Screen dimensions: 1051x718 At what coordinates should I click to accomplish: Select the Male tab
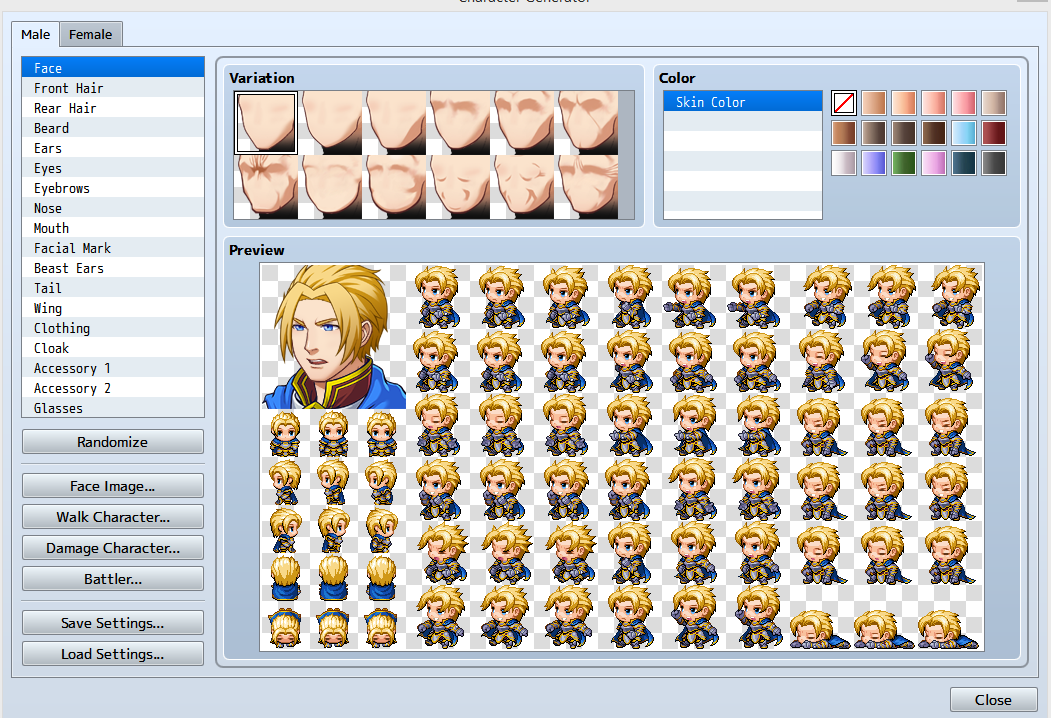pos(36,34)
